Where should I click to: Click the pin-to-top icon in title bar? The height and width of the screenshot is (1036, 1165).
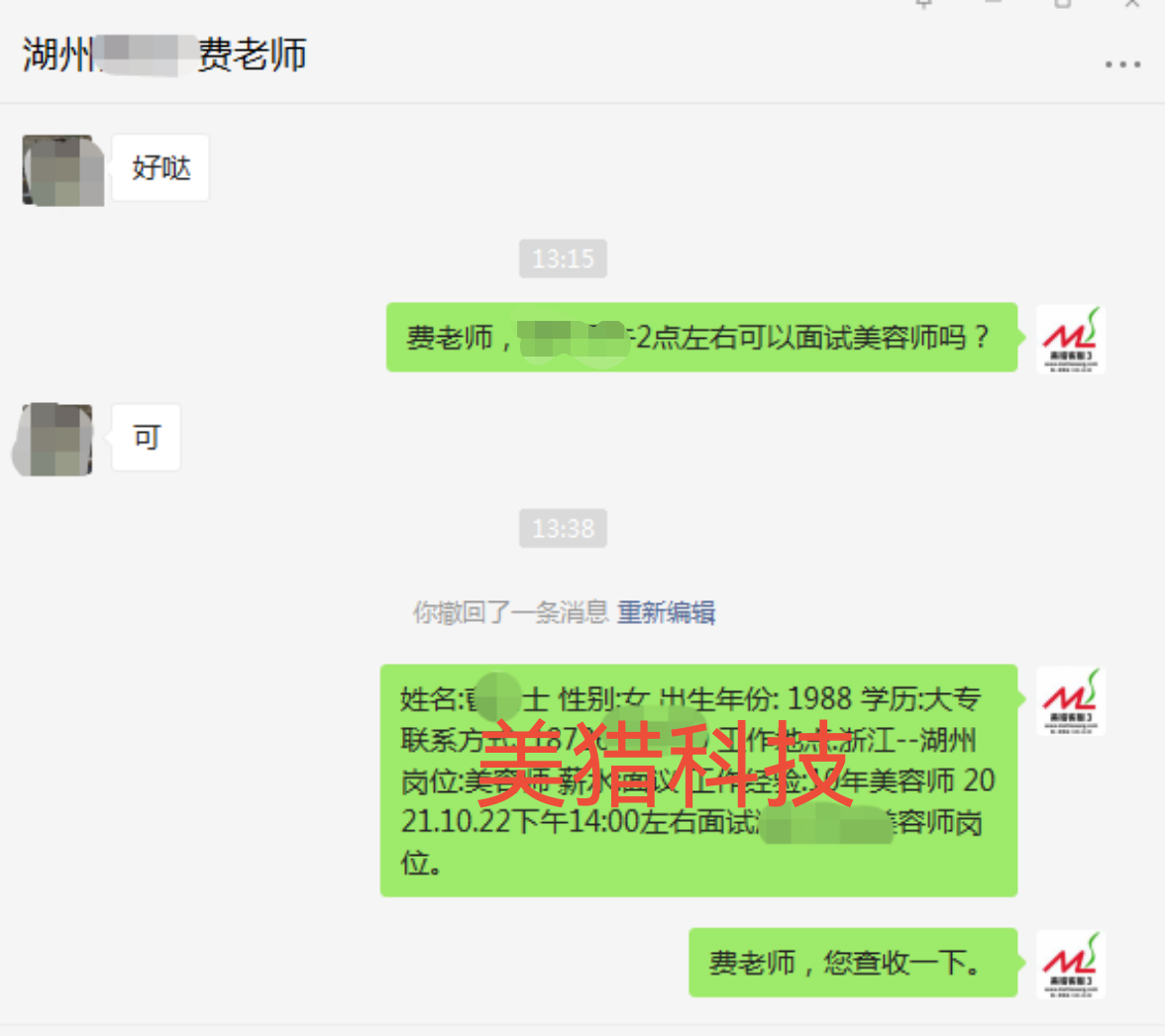(923, 4)
